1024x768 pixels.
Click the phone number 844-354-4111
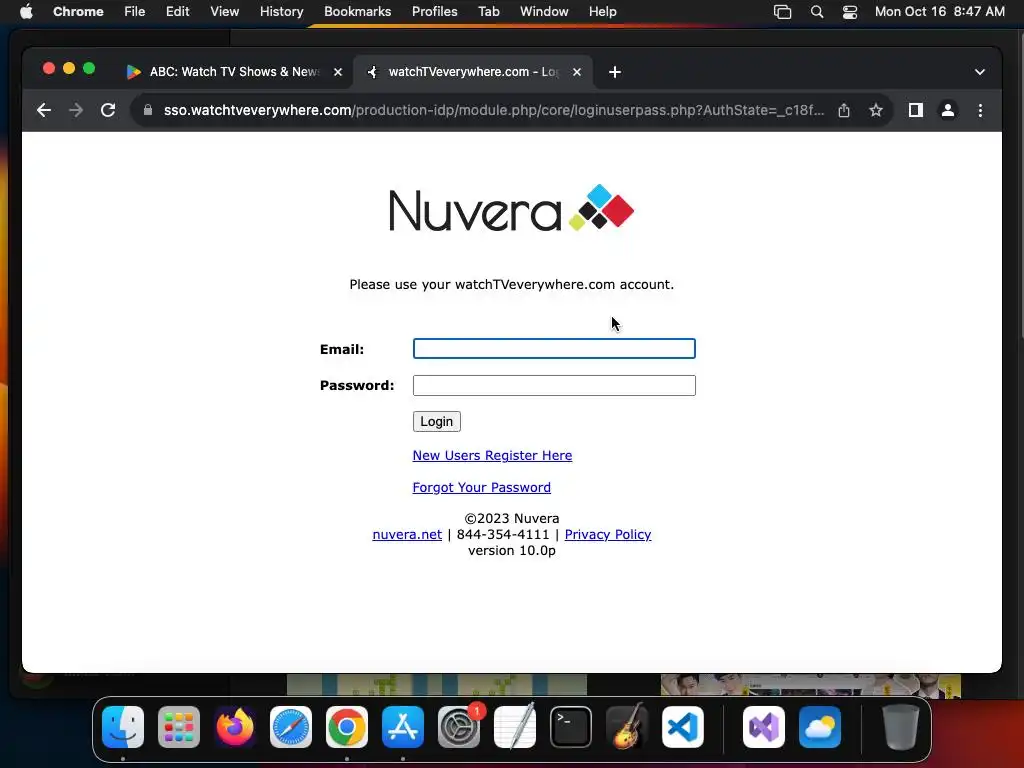coord(503,534)
